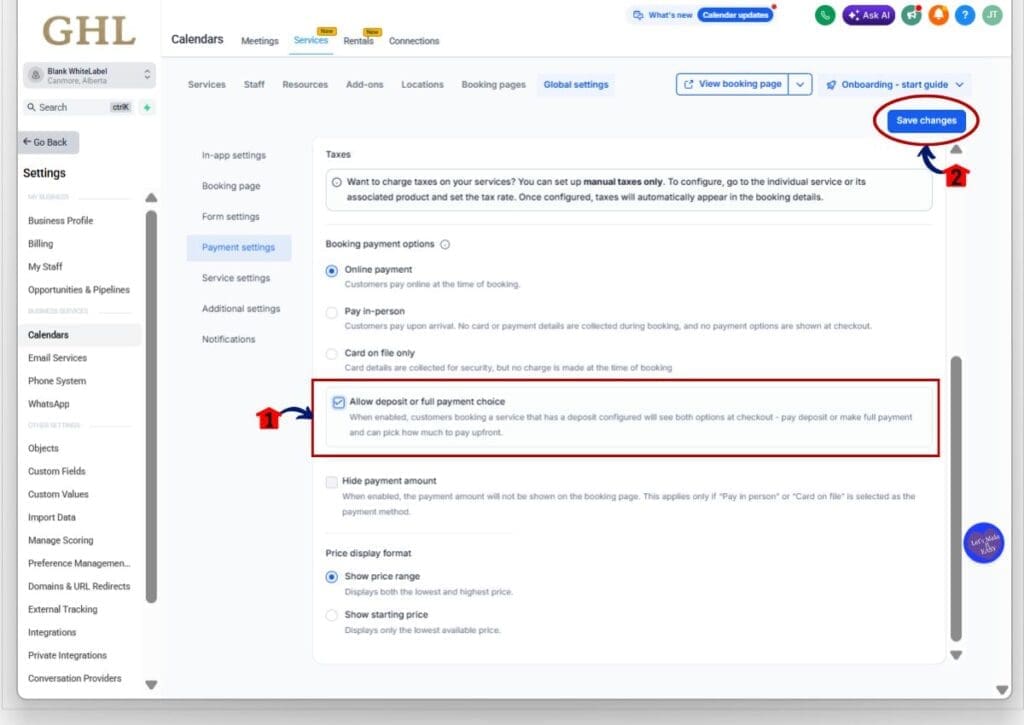Select the Global settings sub-tab
The height and width of the screenshot is (725, 1024).
click(575, 85)
